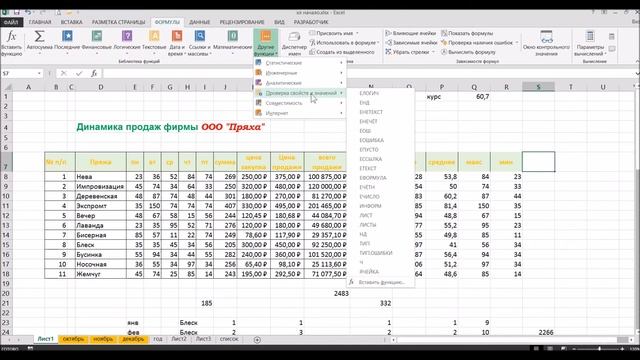Click the Undo icon in quick access toolbar
Viewport: 640px width, 360px height.
(x=28, y=13)
